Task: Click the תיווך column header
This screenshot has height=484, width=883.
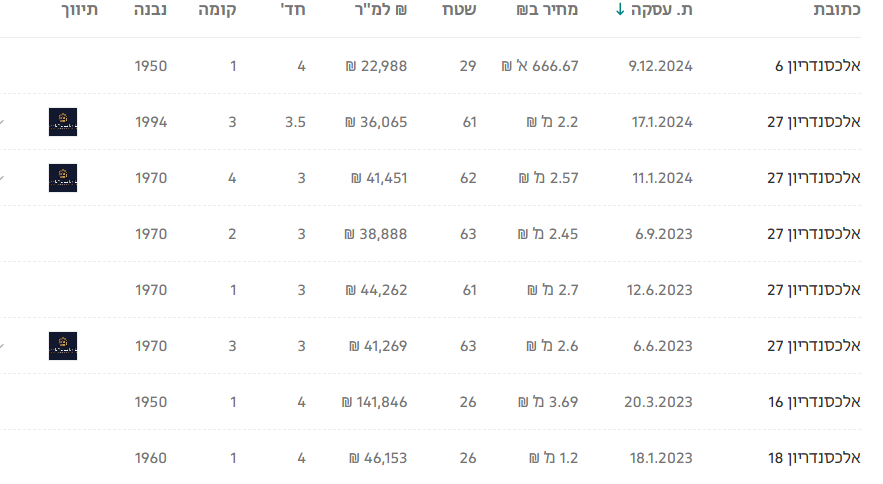Action: tap(80, 11)
